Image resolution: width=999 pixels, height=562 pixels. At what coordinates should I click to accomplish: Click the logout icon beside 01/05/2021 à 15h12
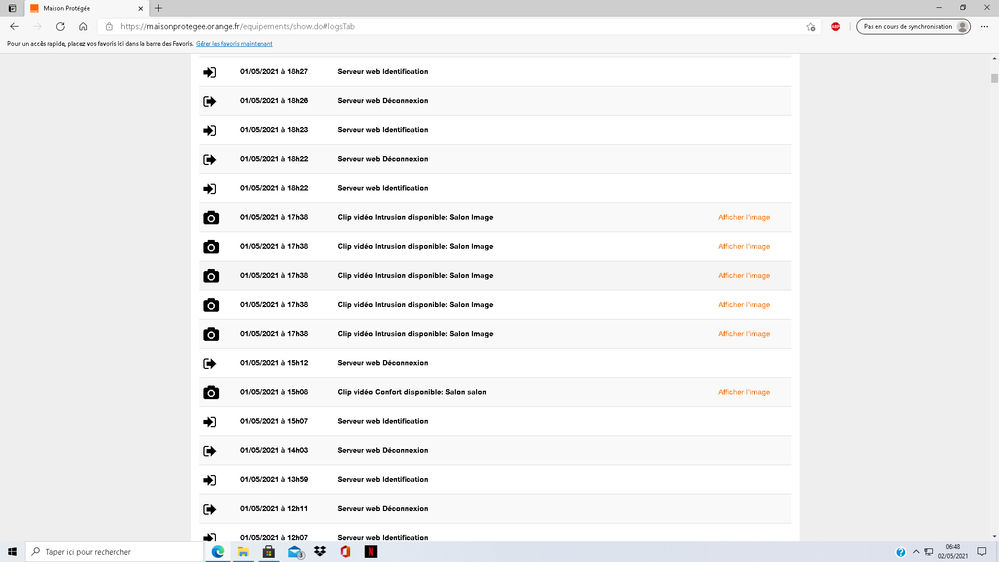point(210,363)
